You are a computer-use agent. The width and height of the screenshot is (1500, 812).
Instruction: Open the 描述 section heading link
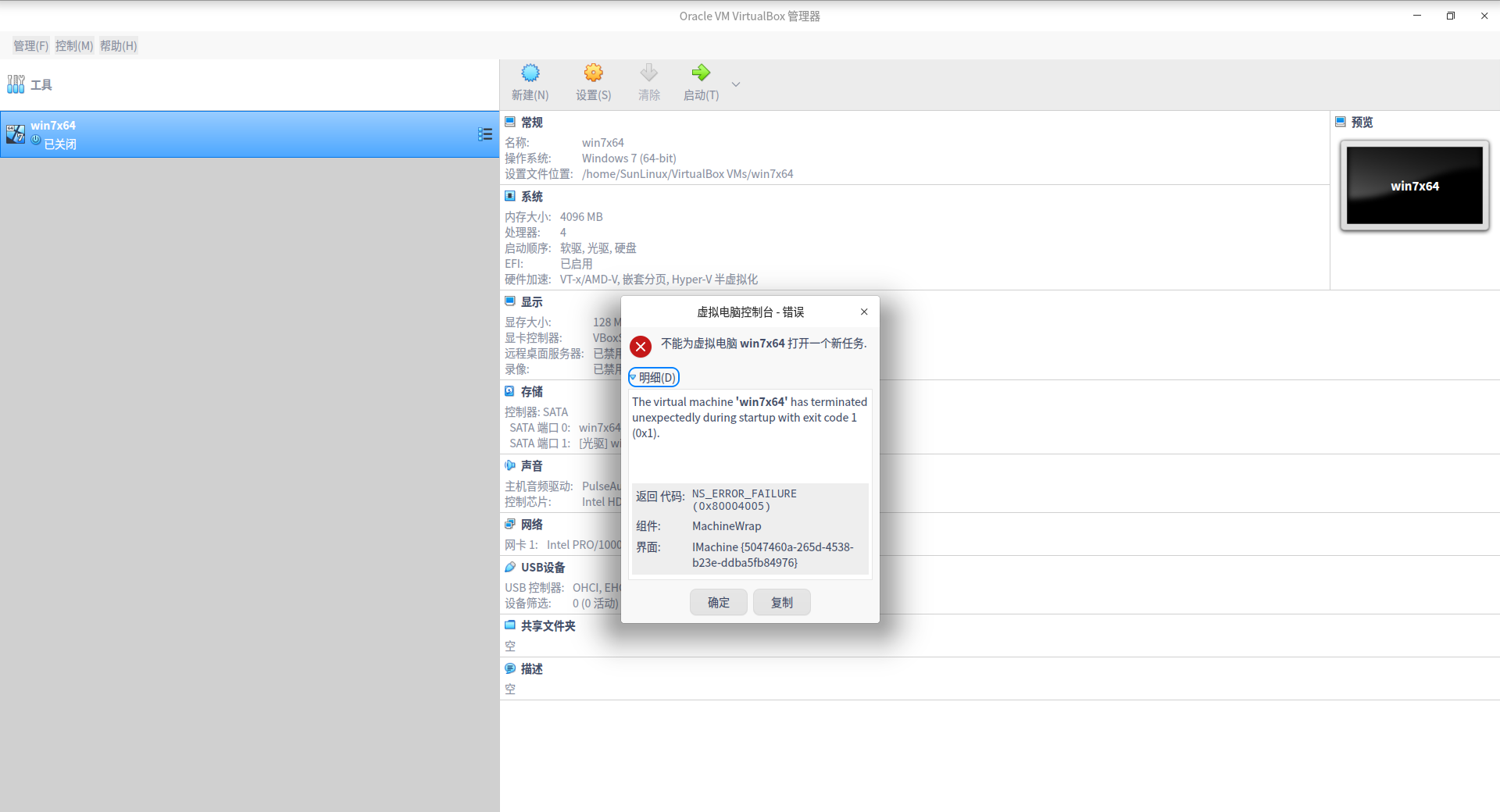[x=532, y=669]
